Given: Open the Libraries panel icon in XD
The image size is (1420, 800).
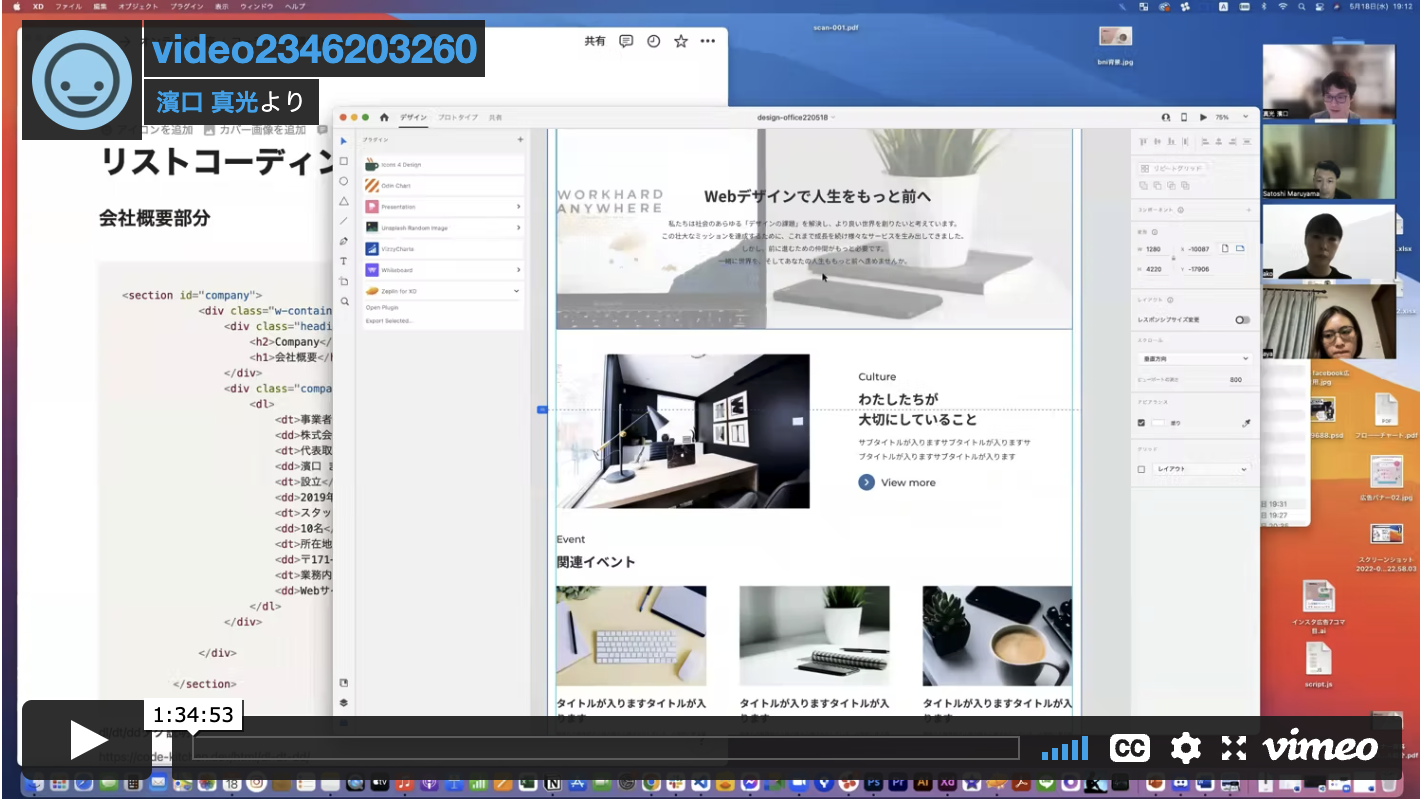Looking at the screenshot, I should coord(344,683).
